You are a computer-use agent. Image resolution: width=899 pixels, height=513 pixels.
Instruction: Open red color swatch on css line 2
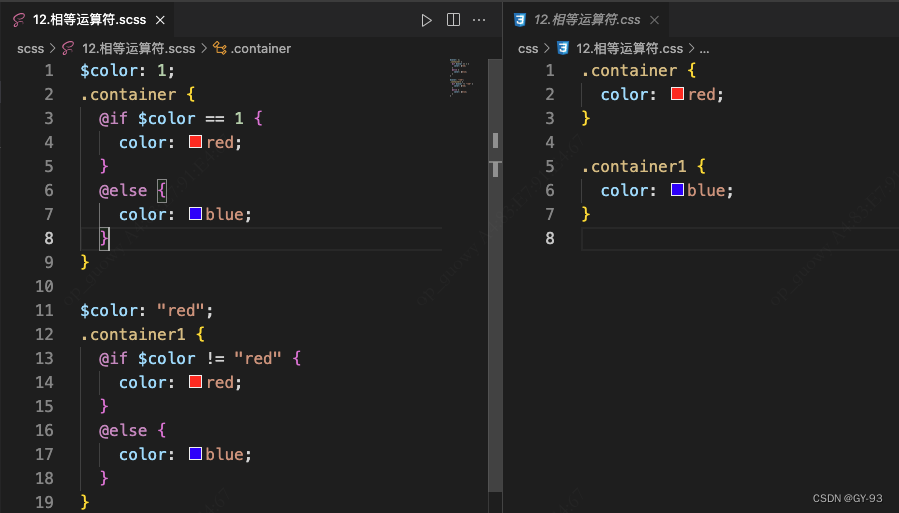[x=677, y=93]
